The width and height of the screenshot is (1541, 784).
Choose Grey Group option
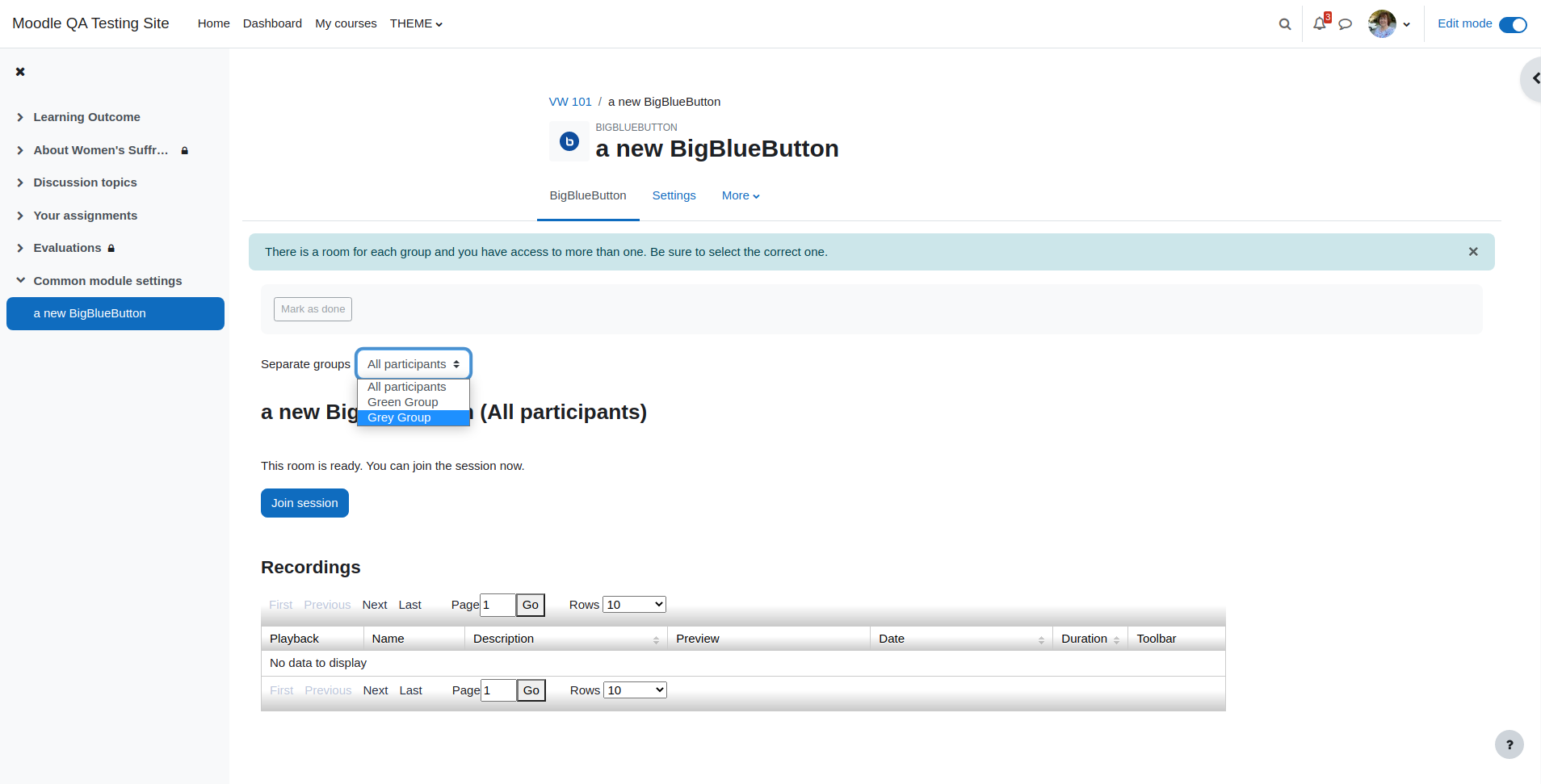[414, 417]
